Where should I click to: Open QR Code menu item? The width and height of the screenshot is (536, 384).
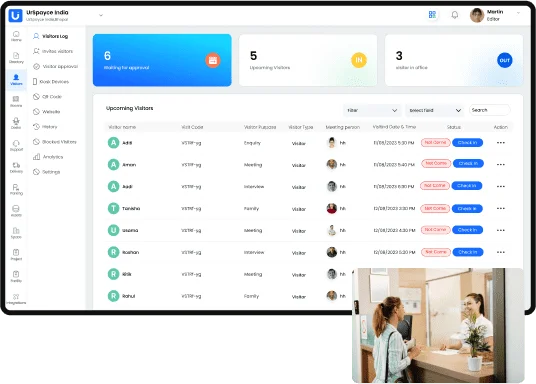[48, 96]
